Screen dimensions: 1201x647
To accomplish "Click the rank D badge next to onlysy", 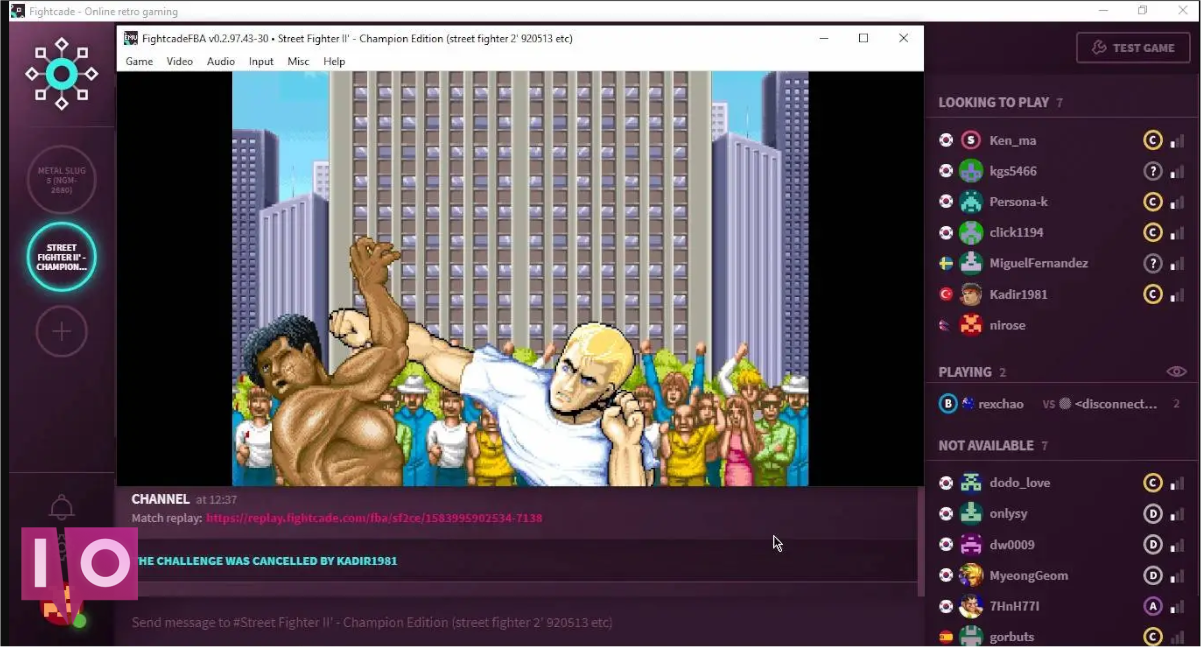I will point(1152,514).
